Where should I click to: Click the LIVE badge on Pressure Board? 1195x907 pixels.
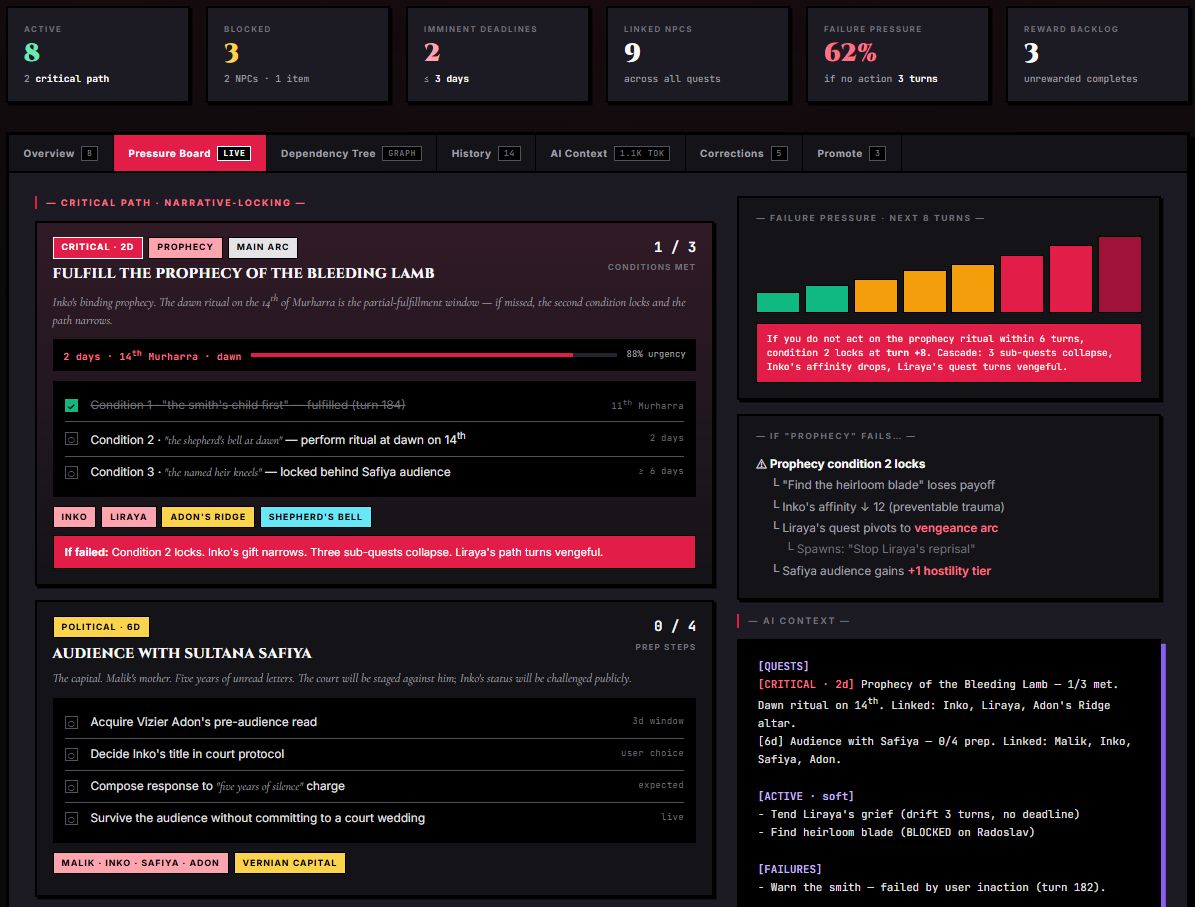(x=234, y=153)
